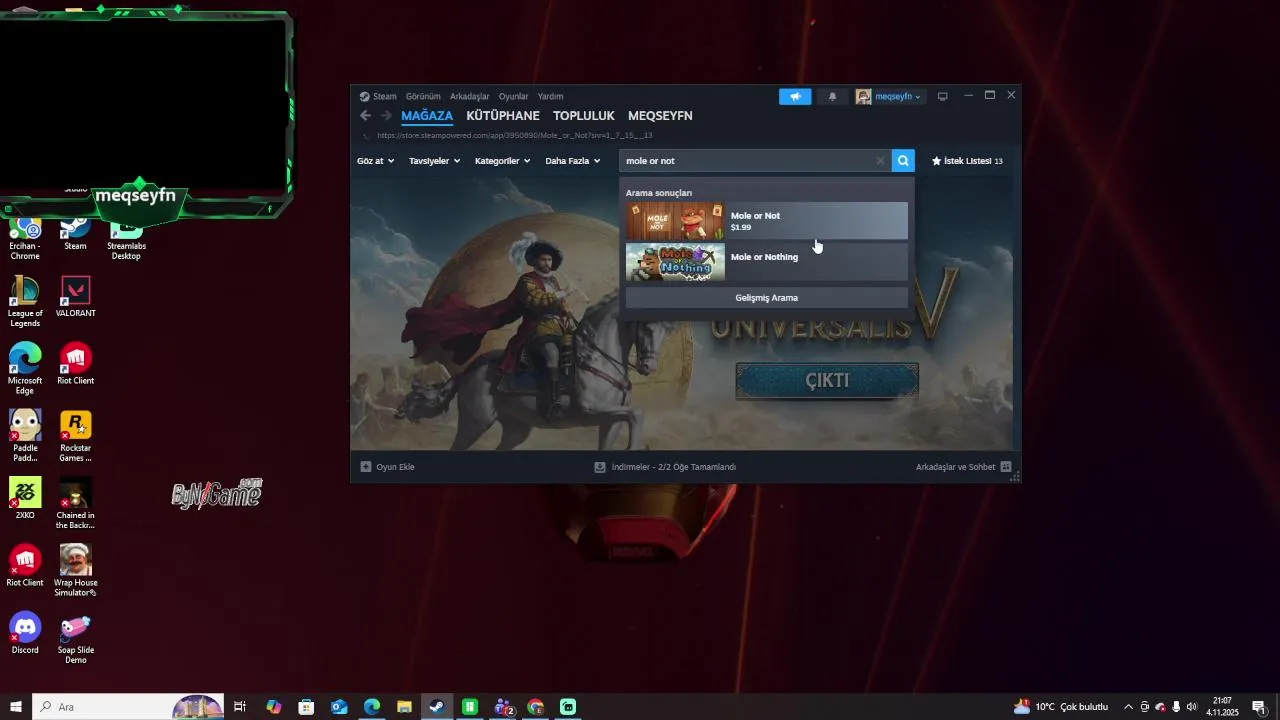The height and width of the screenshot is (720, 1280).
Task: Show hidden system tray icons chevron
Action: click(x=1128, y=707)
